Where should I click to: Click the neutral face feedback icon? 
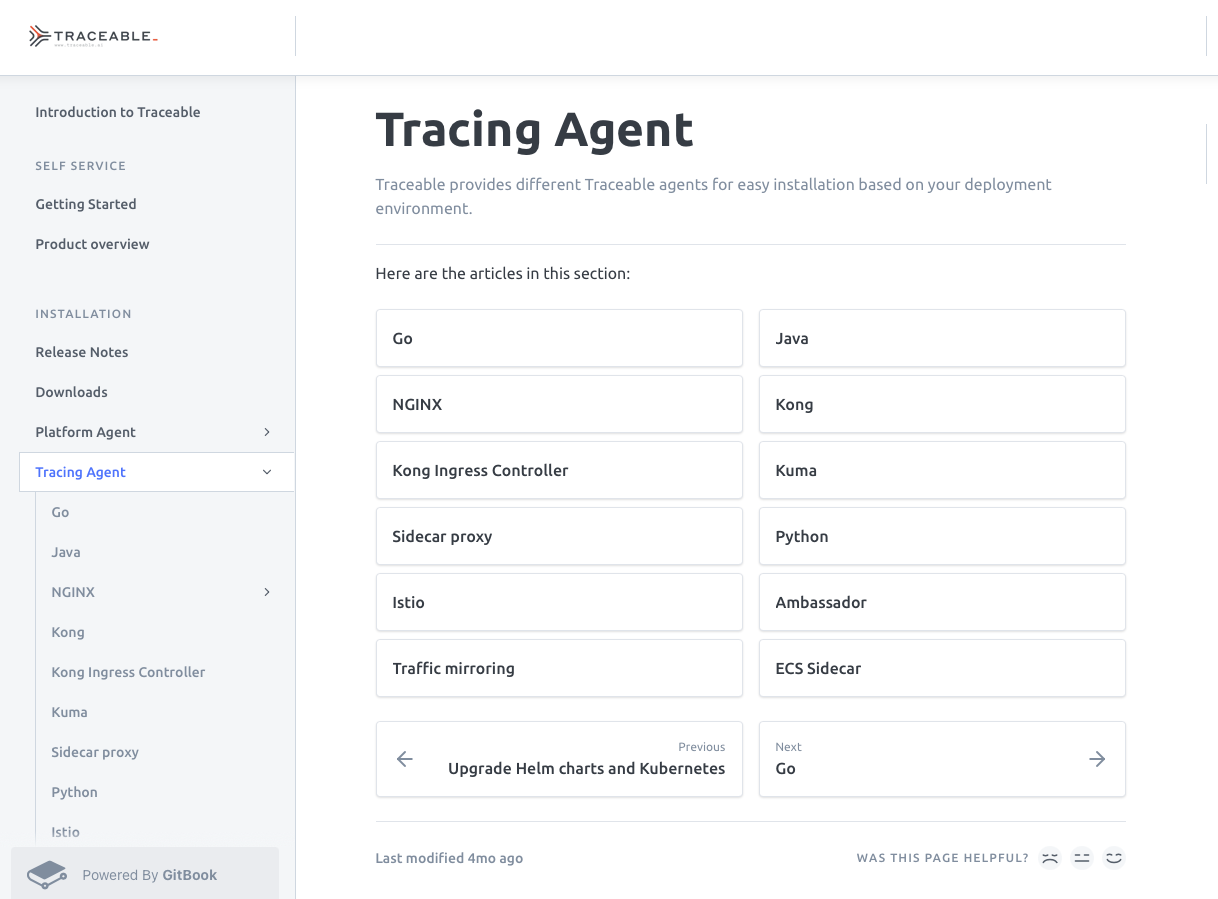click(x=1081, y=858)
